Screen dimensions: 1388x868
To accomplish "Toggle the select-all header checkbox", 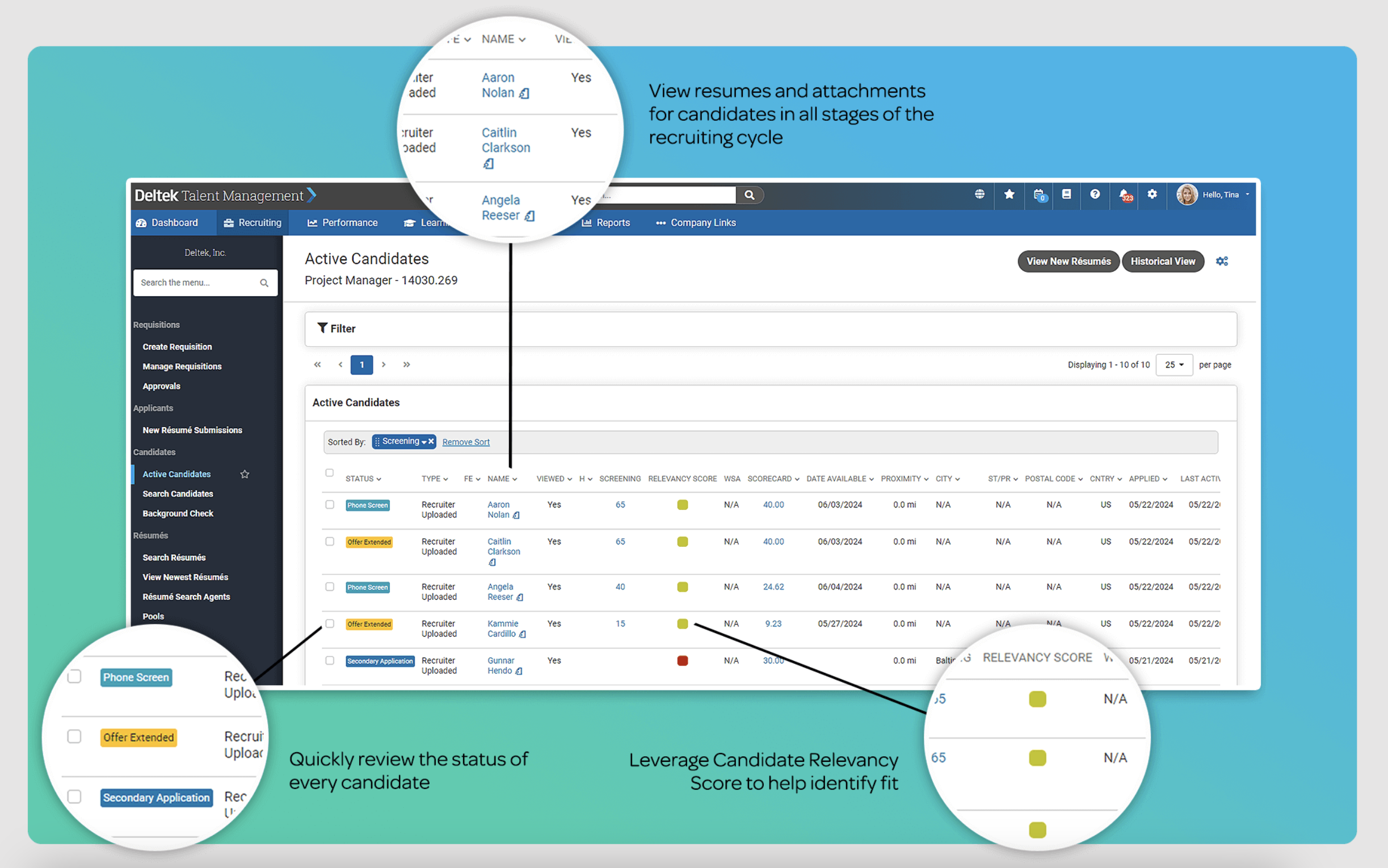I will (x=330, y=473).
